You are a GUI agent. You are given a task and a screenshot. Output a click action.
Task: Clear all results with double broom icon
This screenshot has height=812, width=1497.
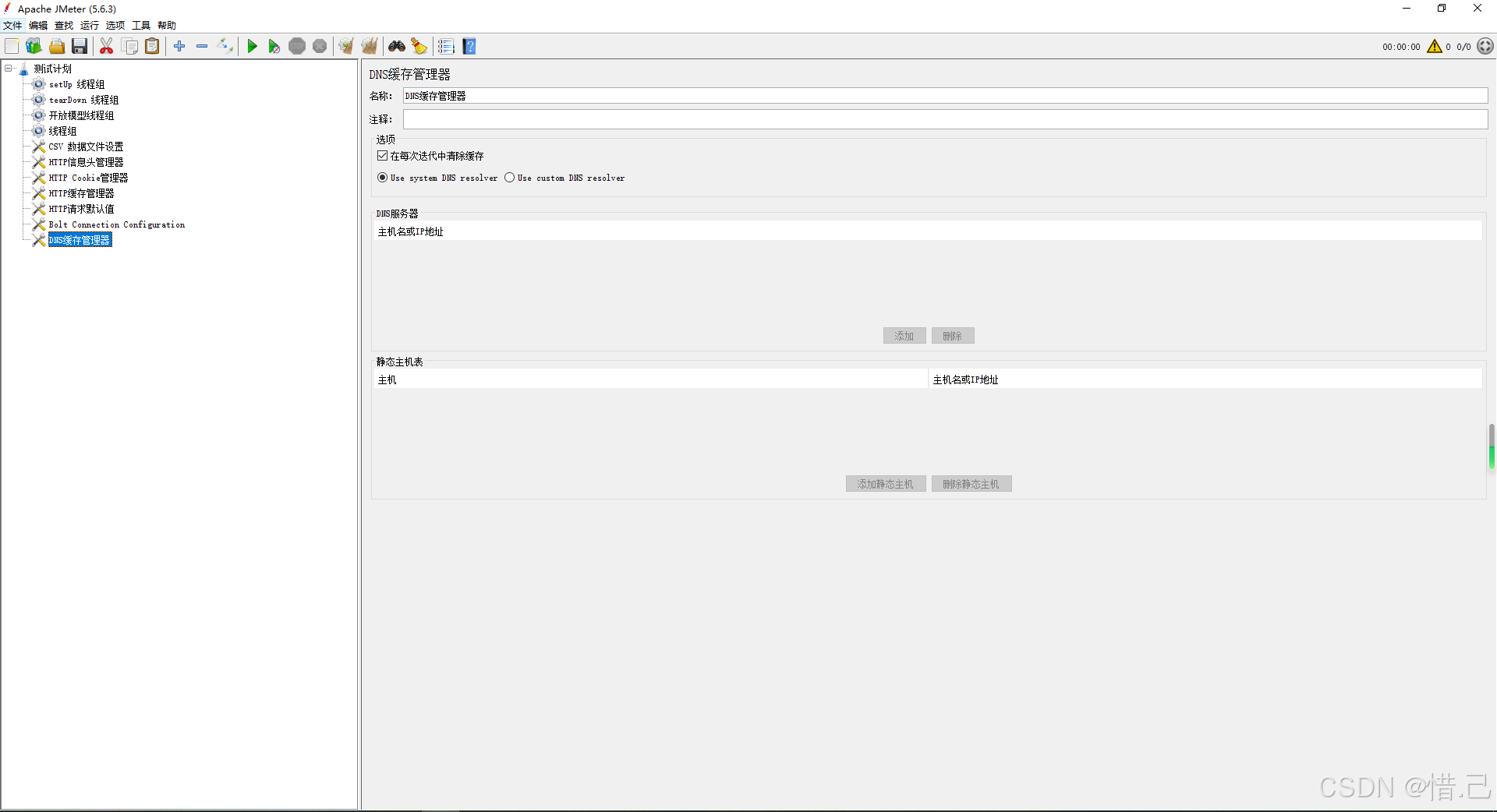(370, 47)
